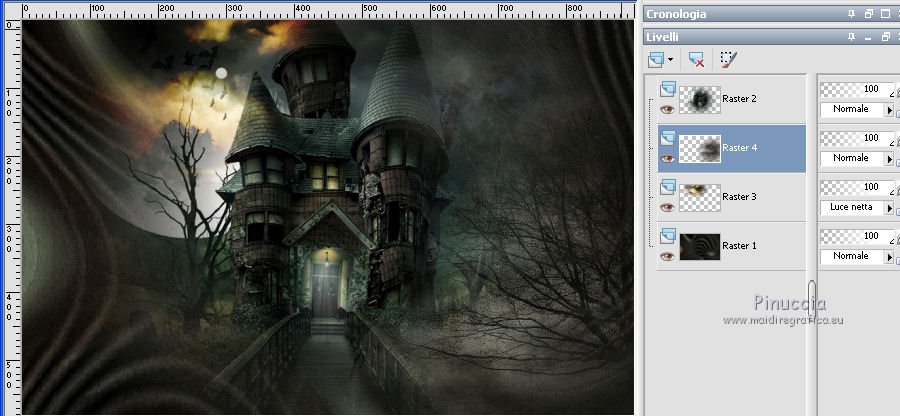Minimize the Livelli panel
This screenshot has height=416, width=900.
coord(868,37)
